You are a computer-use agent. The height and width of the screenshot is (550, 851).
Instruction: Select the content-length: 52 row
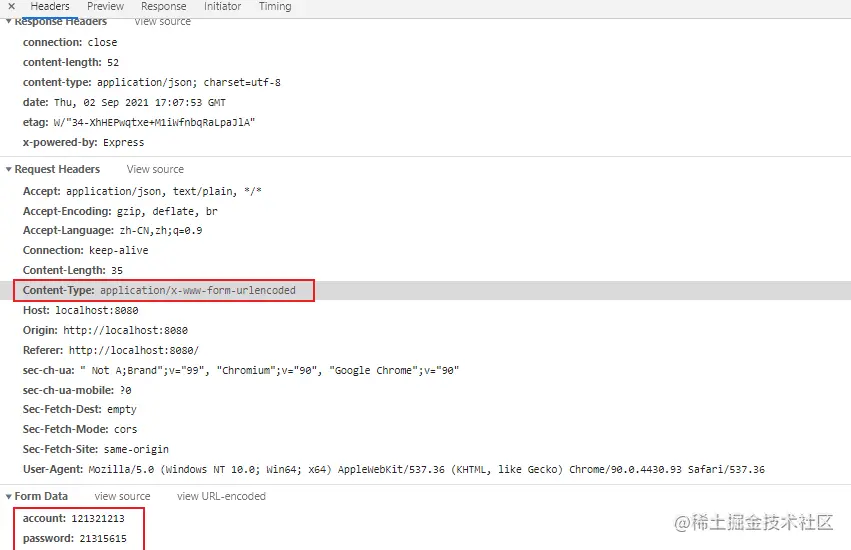[71, 62]
